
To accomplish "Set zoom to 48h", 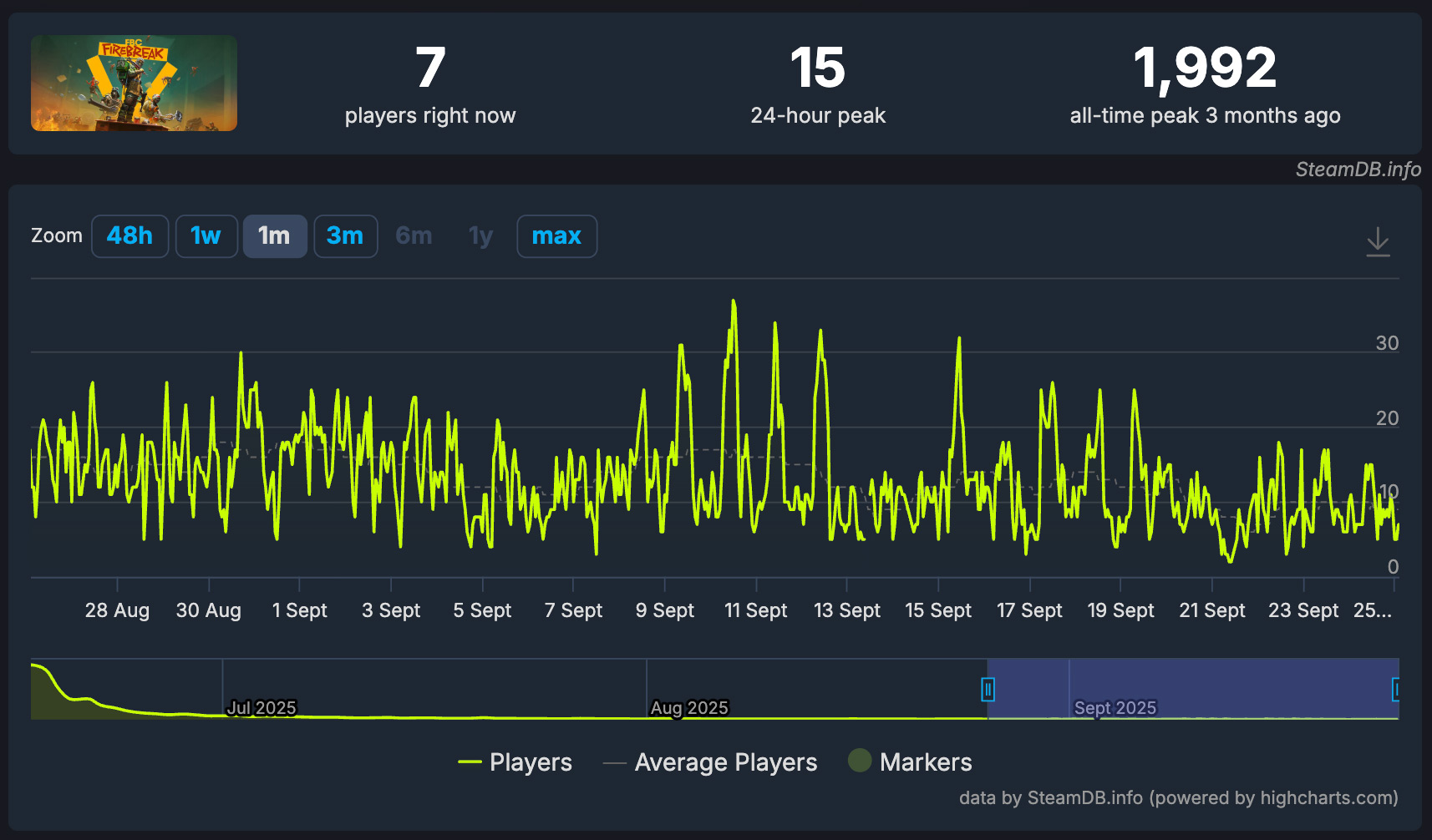I will 129,236.
